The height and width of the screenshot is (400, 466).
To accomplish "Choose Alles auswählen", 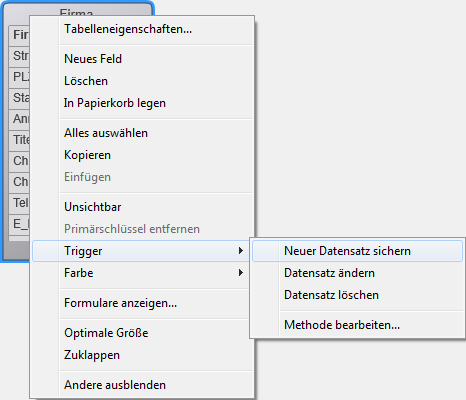I will click(x=142, y=133).
